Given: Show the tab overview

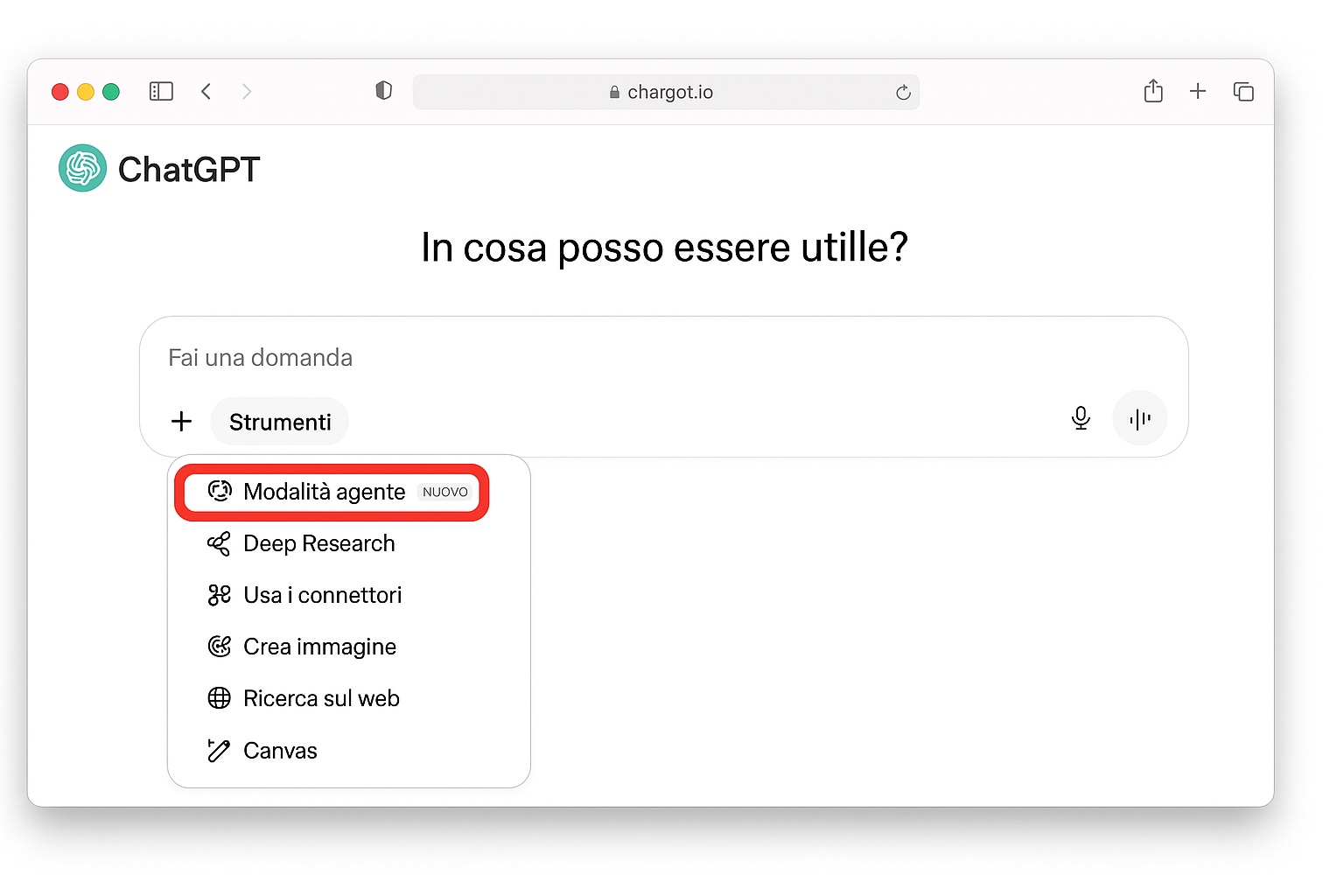Looking at the screenshot, I should 1243,92.
